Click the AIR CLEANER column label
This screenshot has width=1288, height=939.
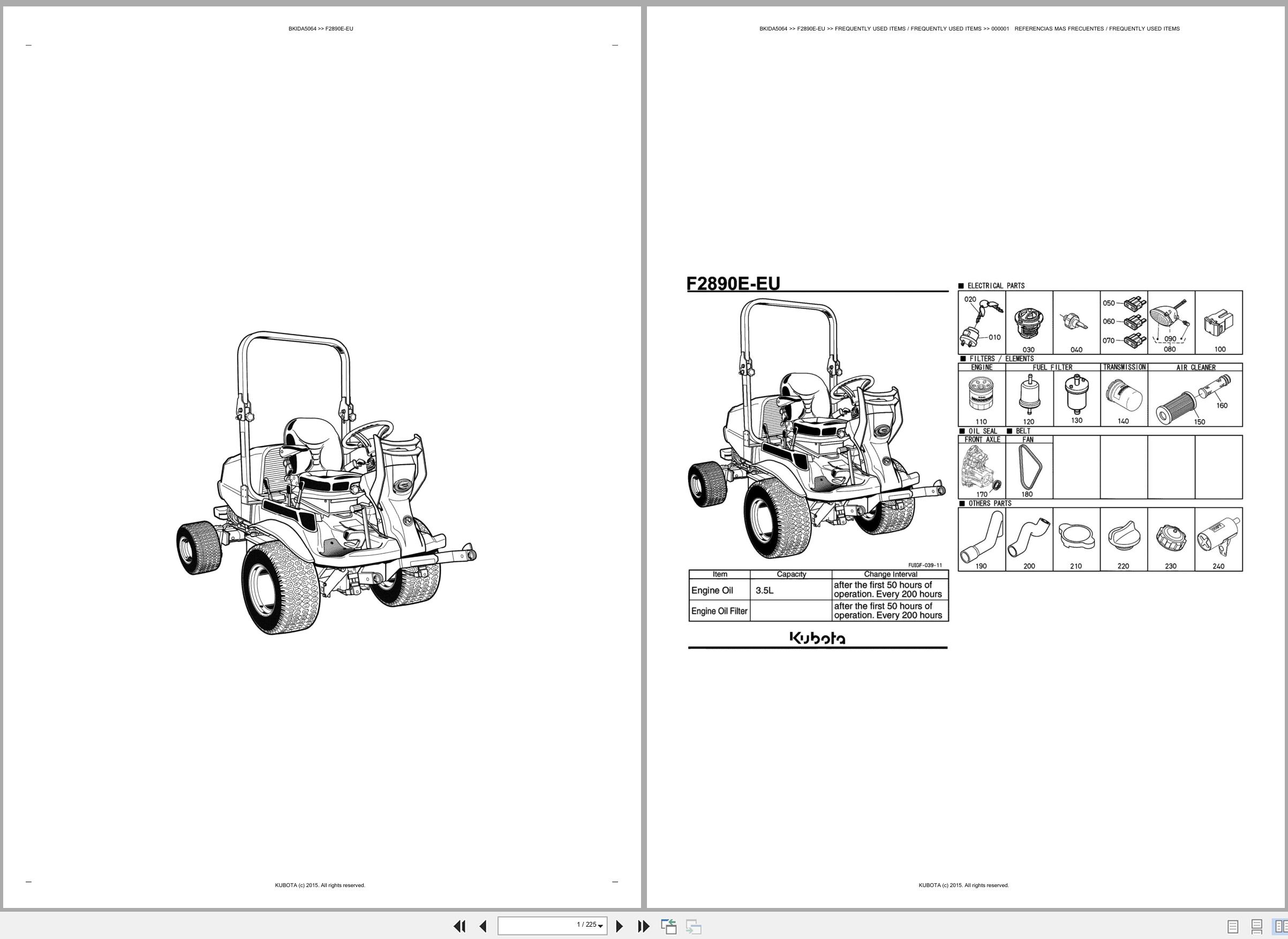(1196, 367)
